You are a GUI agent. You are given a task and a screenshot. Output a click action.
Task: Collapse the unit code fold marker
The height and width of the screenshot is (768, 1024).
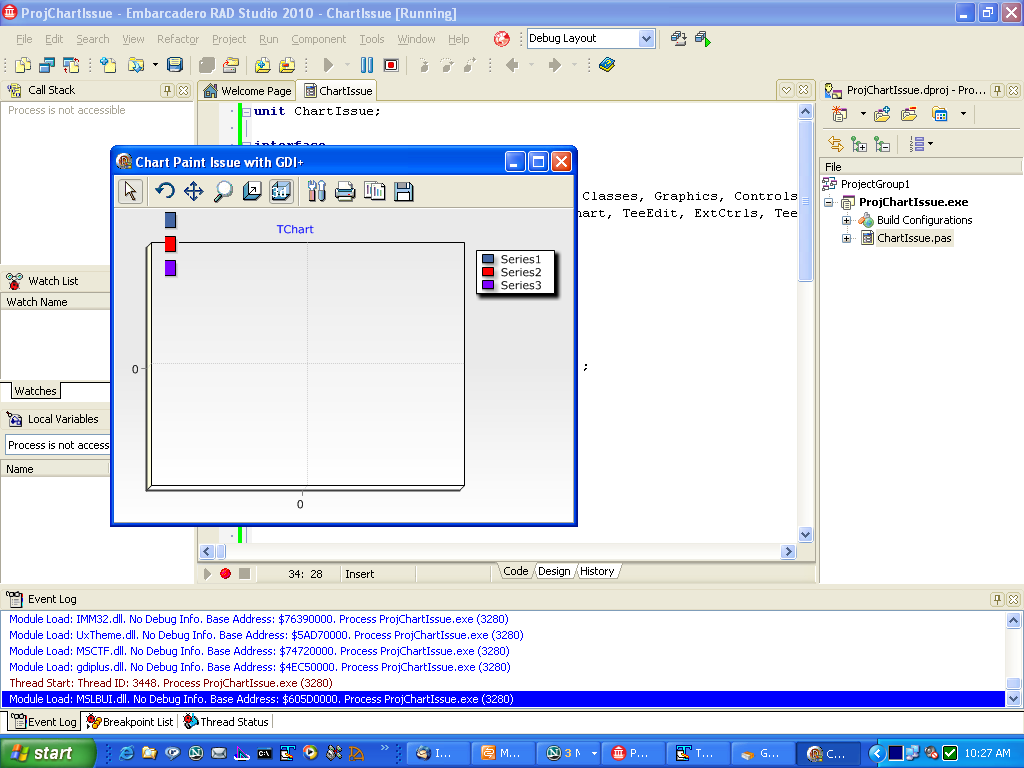[246, 112]
